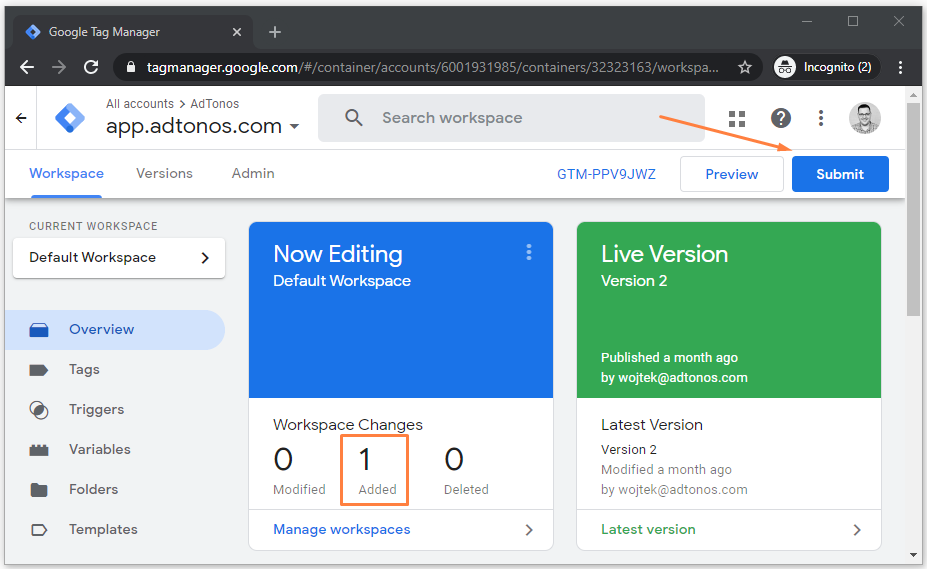Click the scrollbar down arrow
Screen dimensions: 927x569
coord(913,555)
